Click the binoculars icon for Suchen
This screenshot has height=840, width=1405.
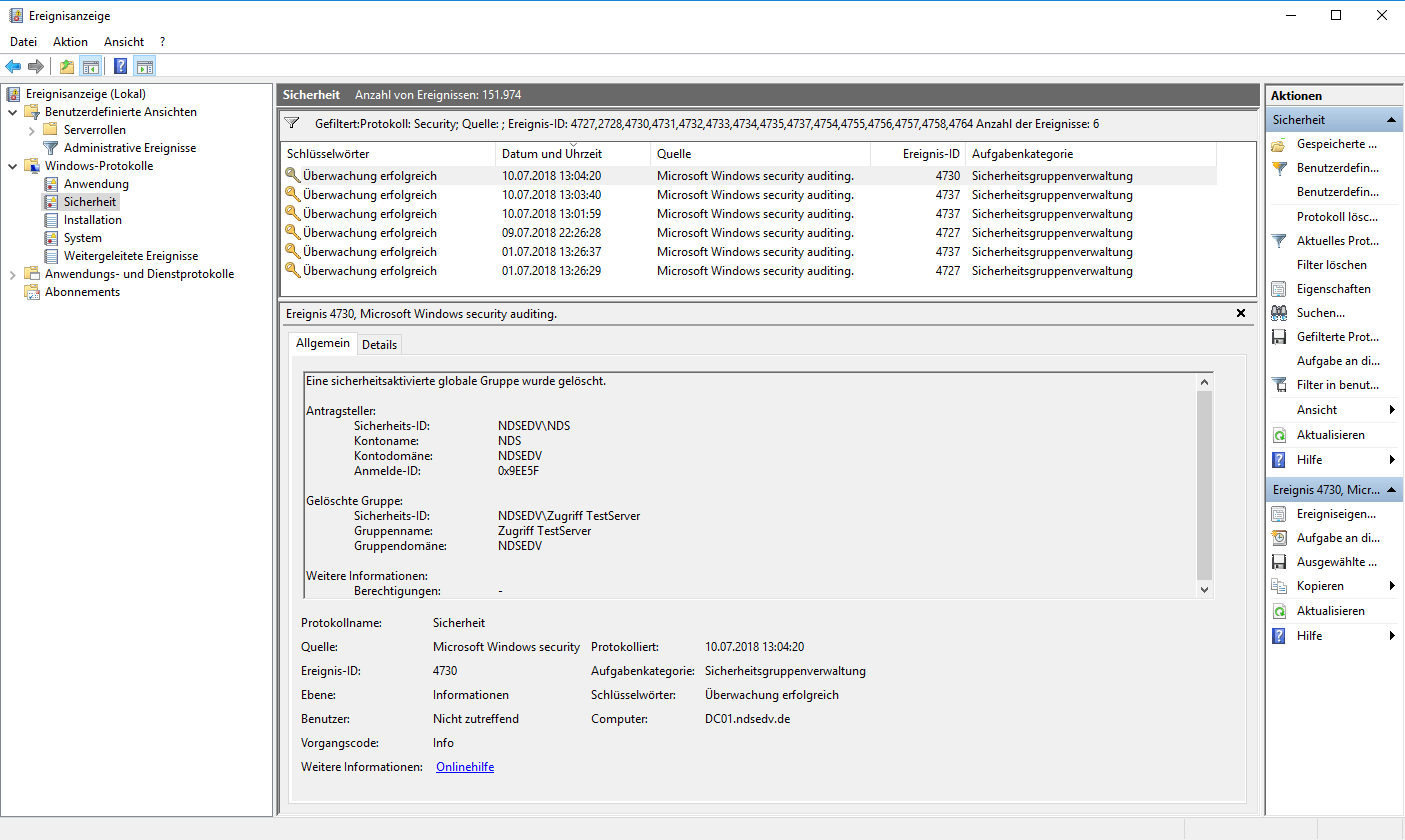point(1278,313)
